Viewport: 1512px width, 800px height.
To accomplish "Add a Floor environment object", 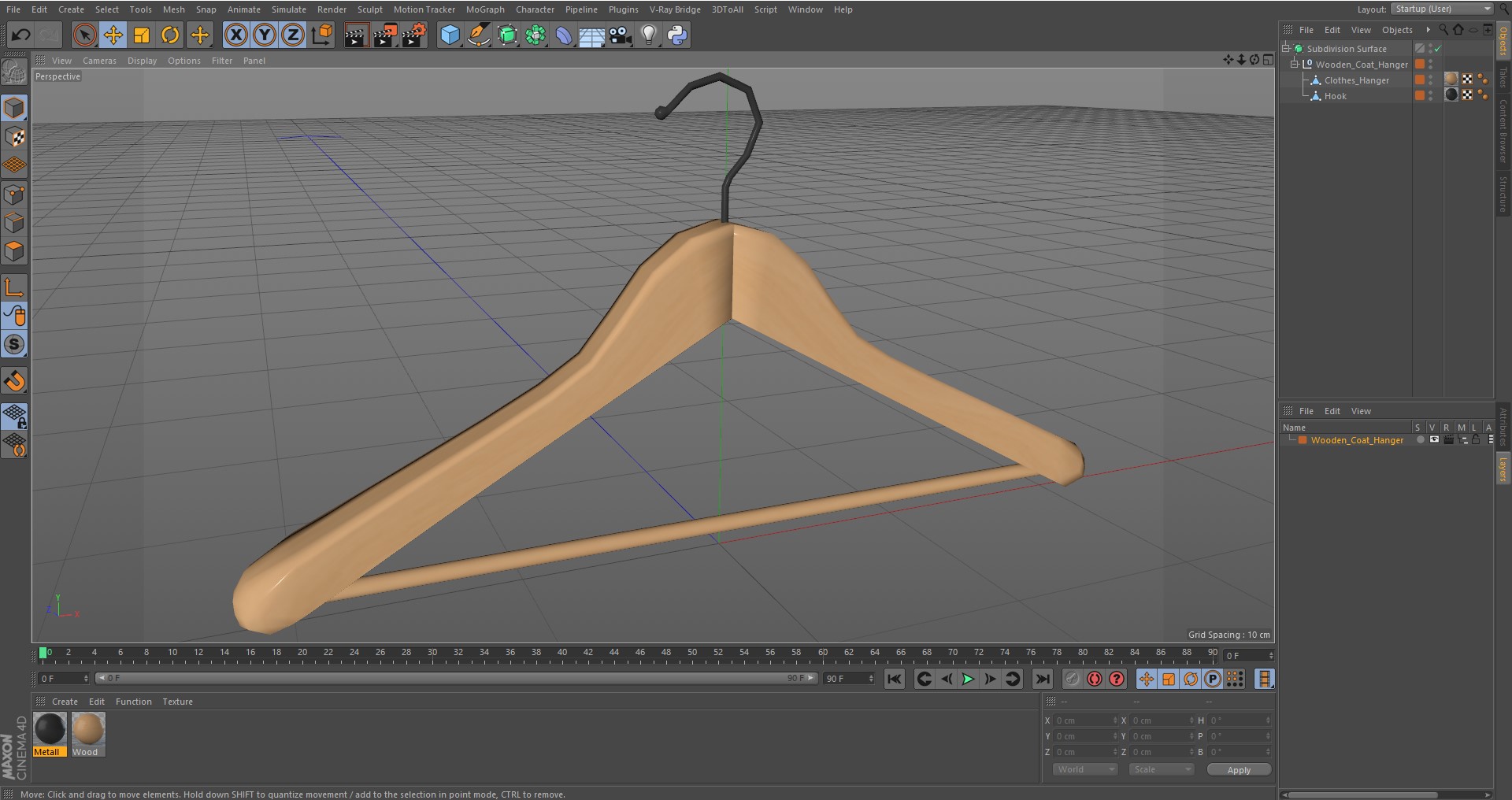I will (591, 35).
